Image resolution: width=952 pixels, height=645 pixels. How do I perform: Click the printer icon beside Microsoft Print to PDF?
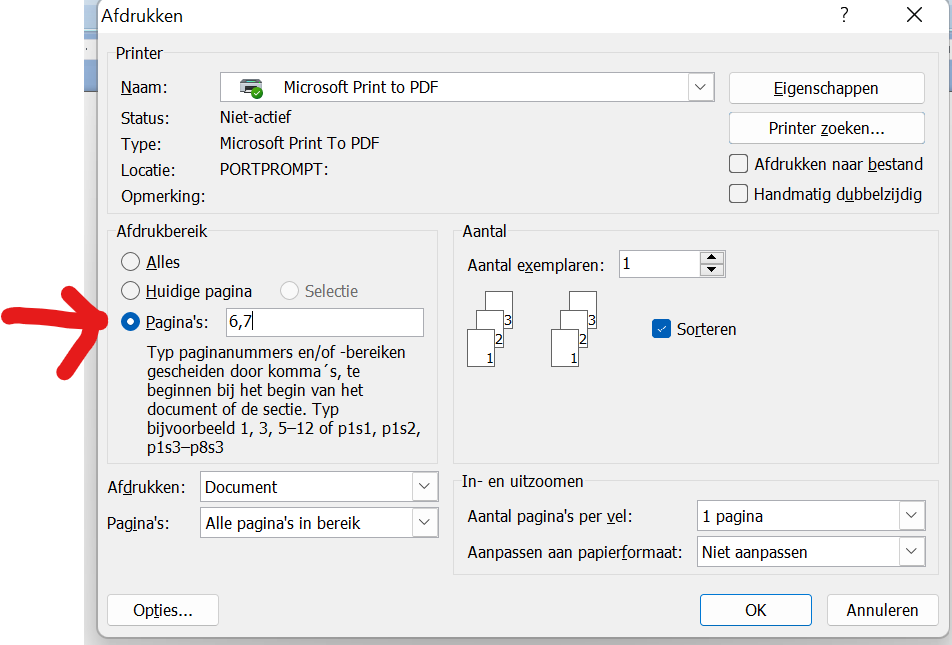click(x=251, y=88)
